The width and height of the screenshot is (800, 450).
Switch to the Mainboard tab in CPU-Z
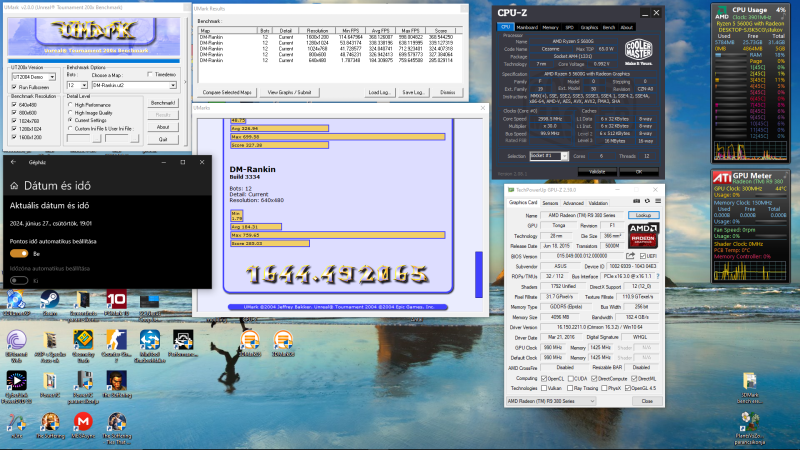pyautogui.click(x=527, y=28)
